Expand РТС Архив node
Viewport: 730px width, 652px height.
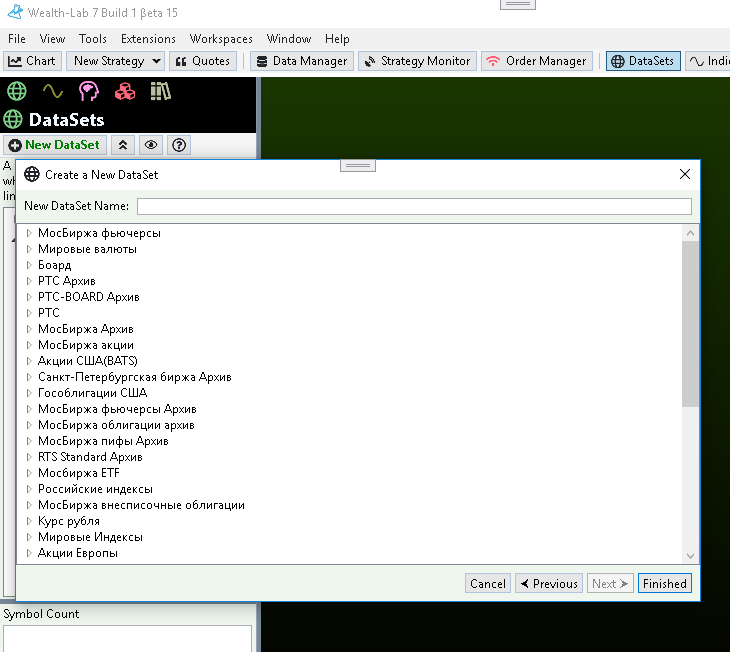[x=29, y=281]
